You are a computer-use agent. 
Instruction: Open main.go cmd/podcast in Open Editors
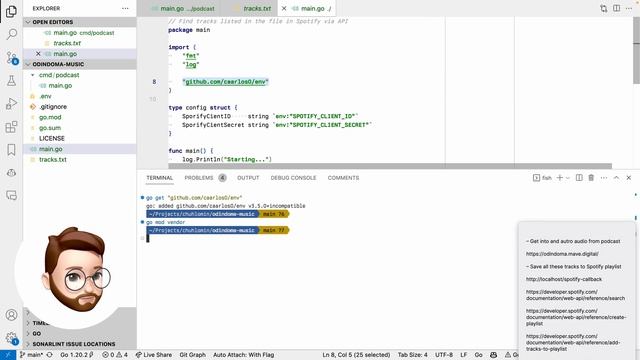pos(80,33)
